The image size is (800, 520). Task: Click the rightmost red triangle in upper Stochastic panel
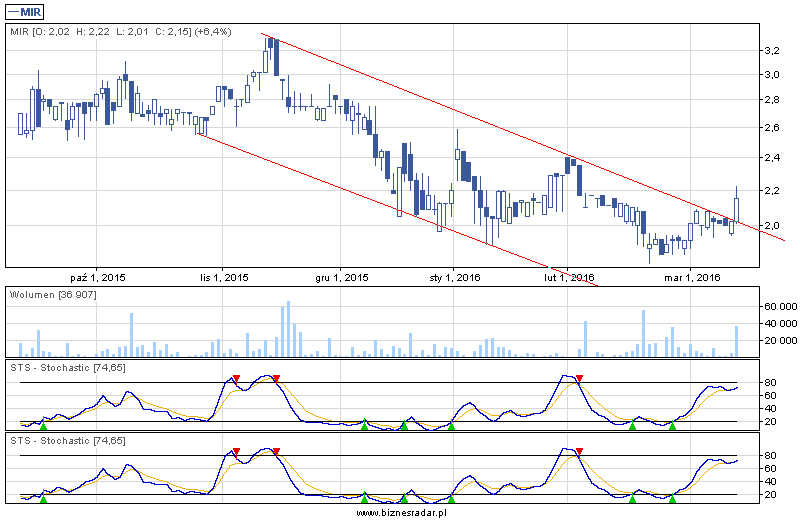(579, 379)
